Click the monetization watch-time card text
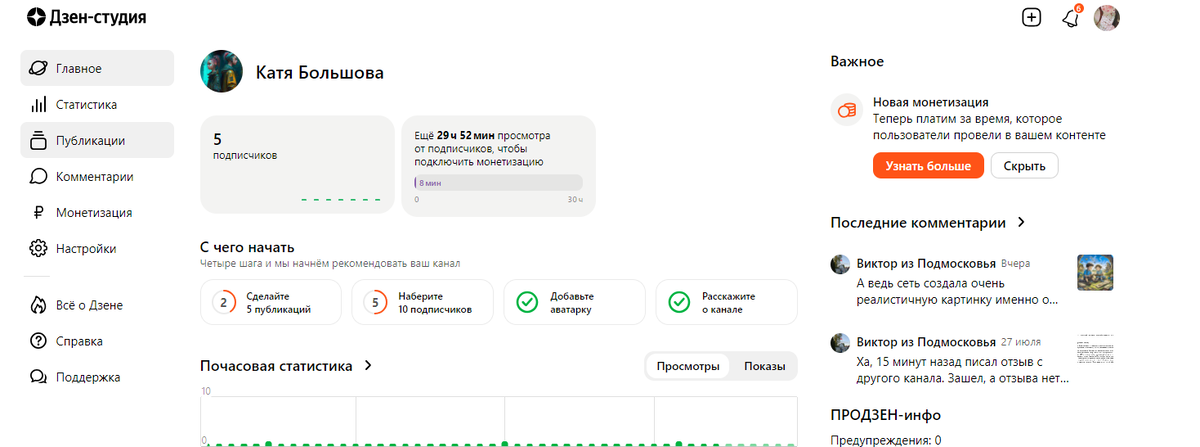 [483, 147]
